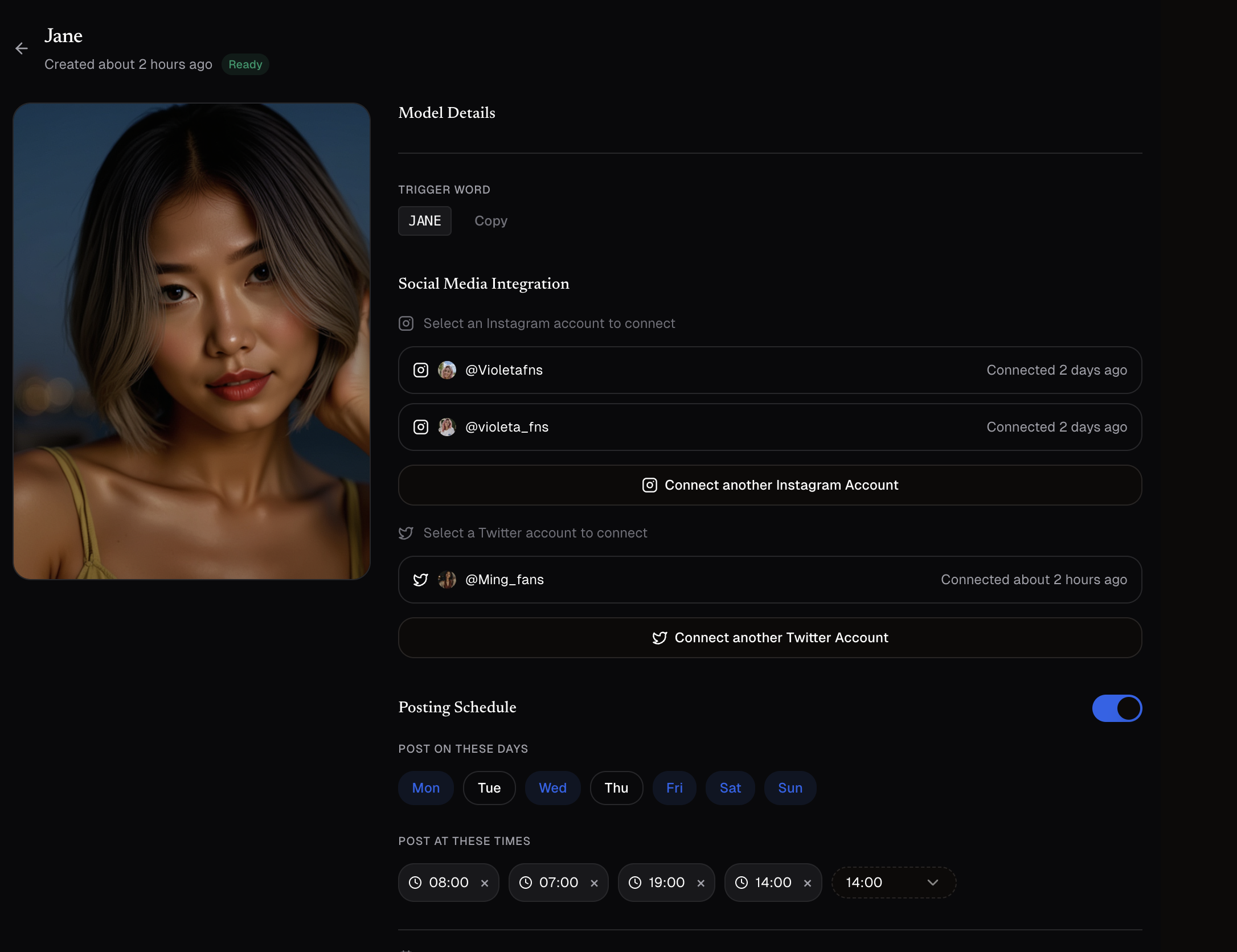Open Jane's model portrait image

[x=192, y=341]
